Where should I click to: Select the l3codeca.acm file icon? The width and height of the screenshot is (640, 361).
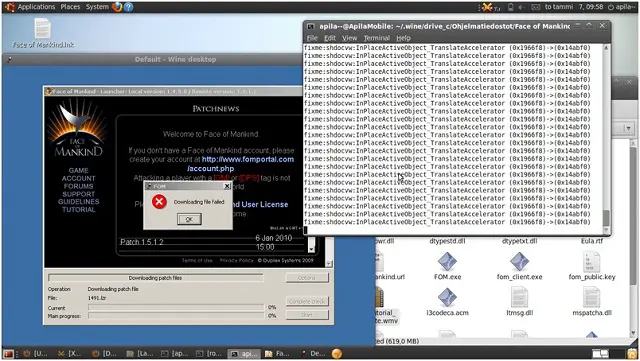(x=447, y=301)
